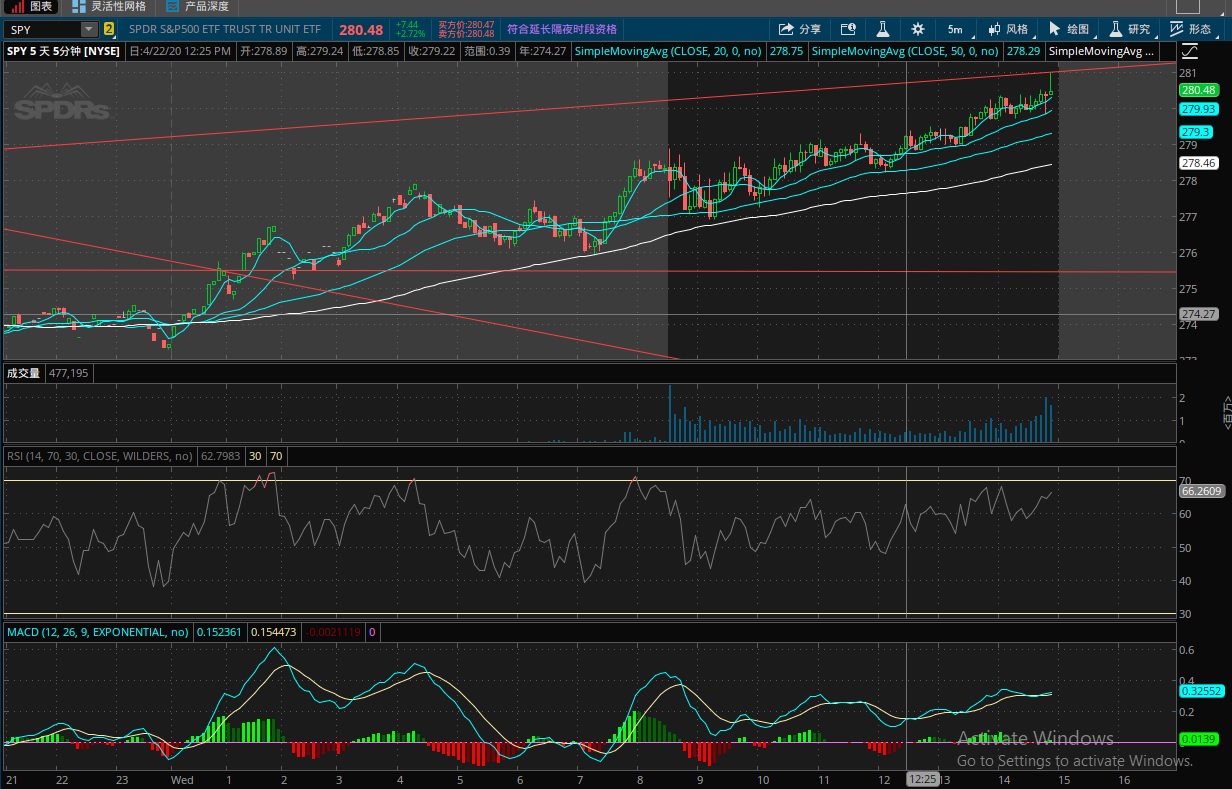The image size is (1232, 789).
Task: Click the drawing icon below 形态
Action: point(1190,50)
